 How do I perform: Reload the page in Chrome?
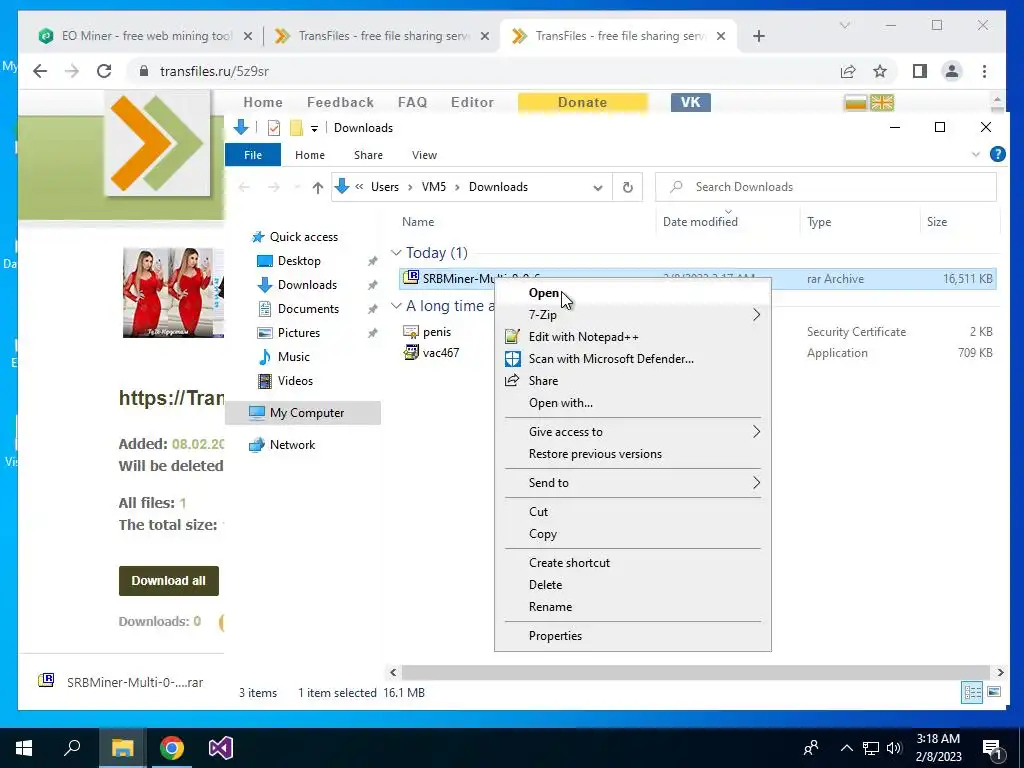pos(104,71)
